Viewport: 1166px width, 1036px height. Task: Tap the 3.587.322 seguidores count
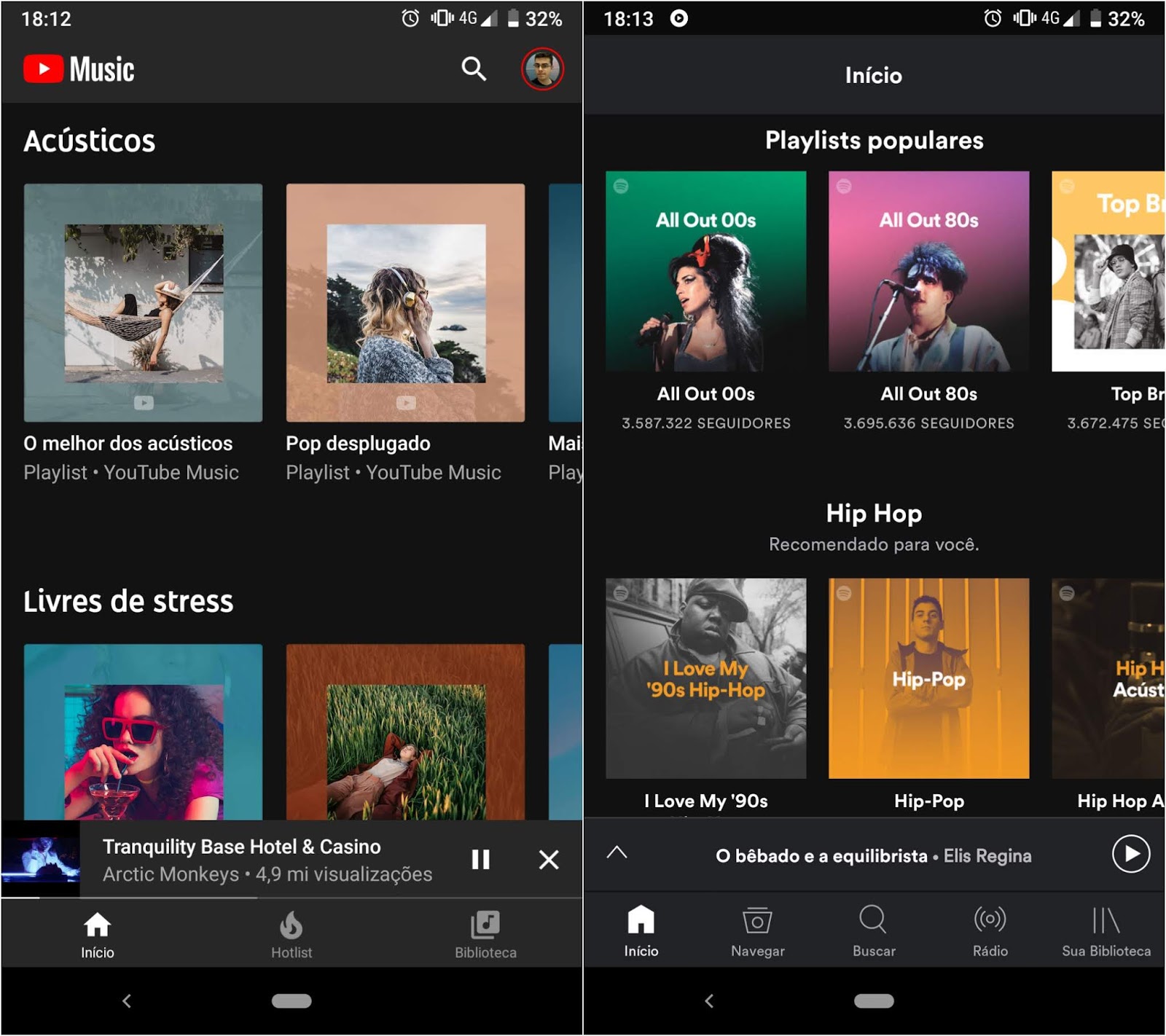[706, 423]
